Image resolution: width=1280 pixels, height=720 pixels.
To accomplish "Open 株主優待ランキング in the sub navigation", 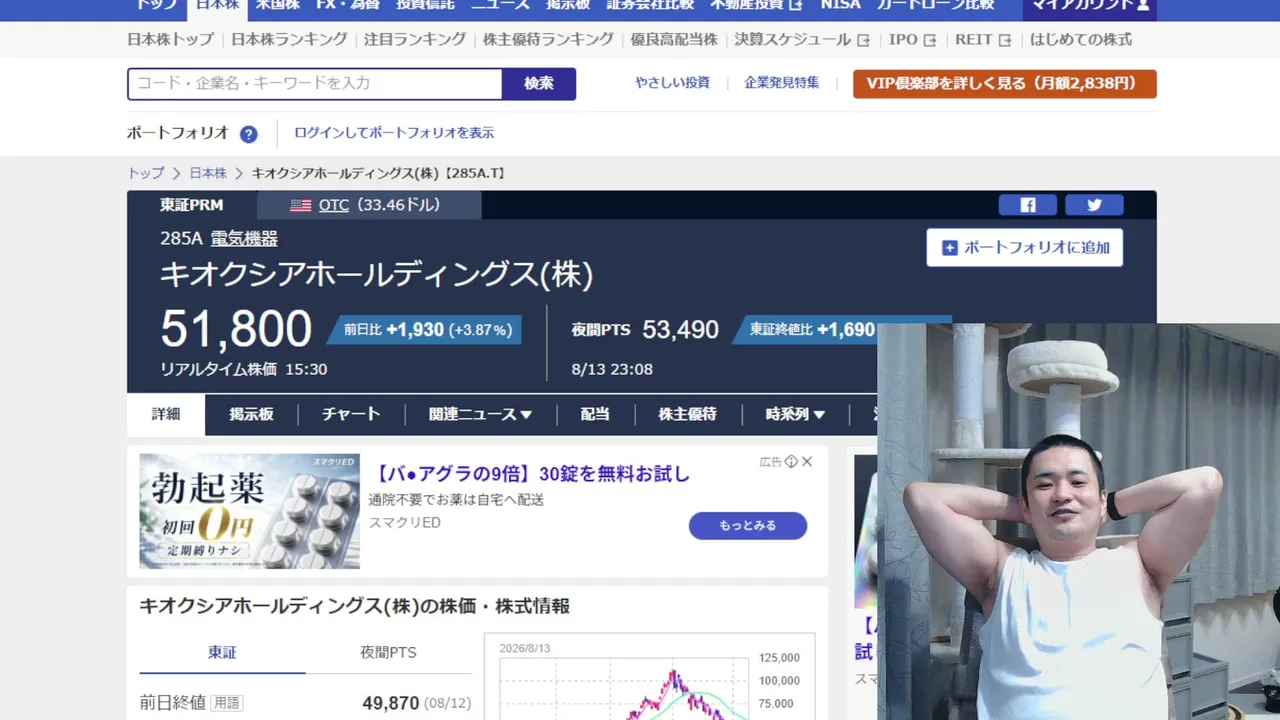I will pyautogui.click(x=548, y=40).
